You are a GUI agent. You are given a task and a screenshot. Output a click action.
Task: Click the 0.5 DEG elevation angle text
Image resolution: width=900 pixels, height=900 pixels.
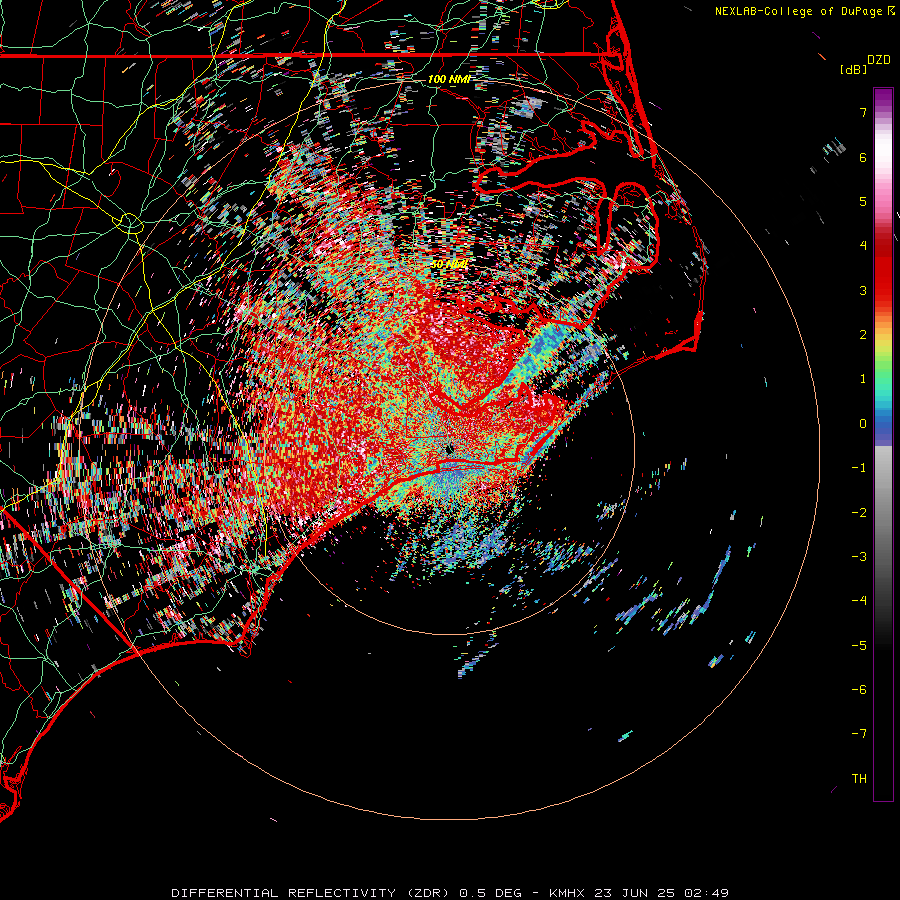(491, 893)
